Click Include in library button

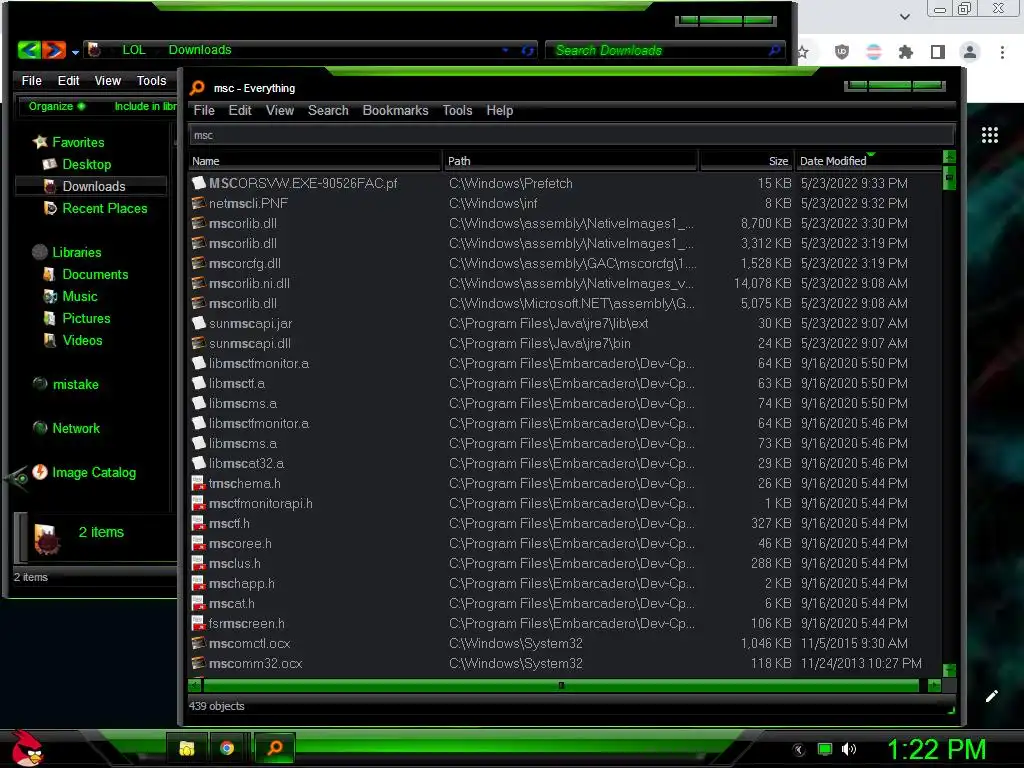145,106
